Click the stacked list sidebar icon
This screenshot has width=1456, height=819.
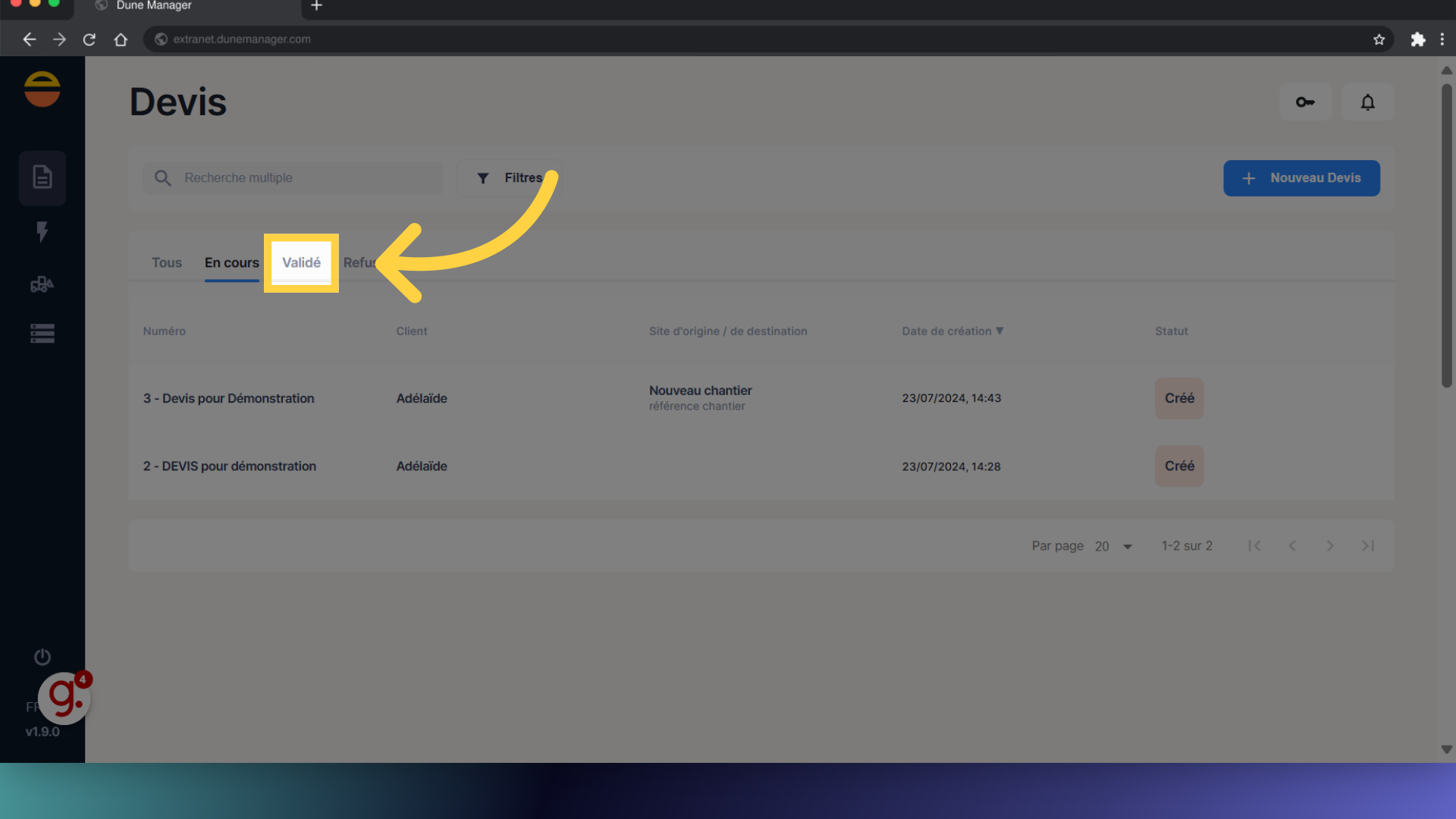pyautogui.click(x=42, y=334)
